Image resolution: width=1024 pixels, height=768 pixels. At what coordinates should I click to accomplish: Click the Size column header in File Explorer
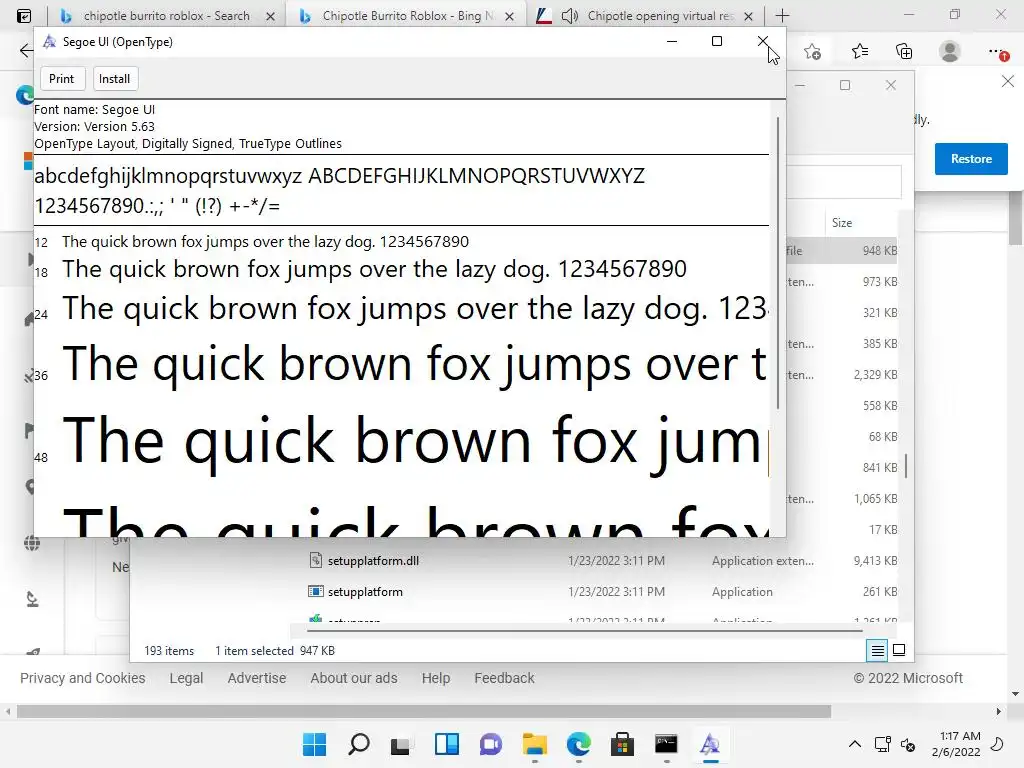pos(842,223)
